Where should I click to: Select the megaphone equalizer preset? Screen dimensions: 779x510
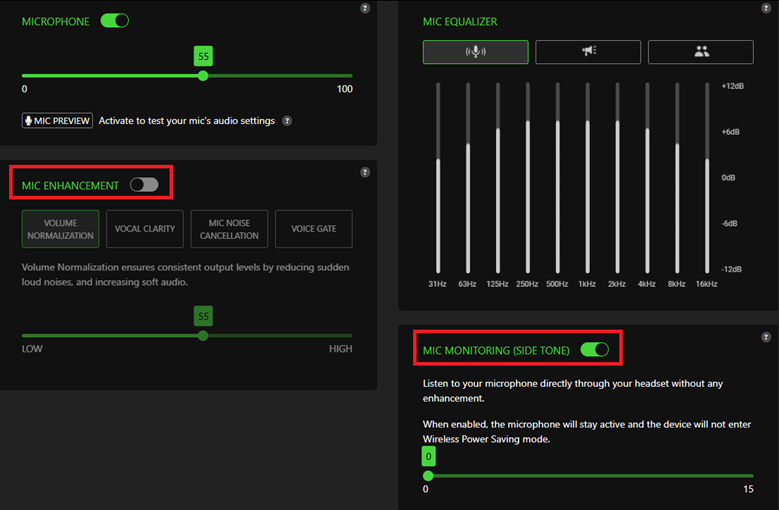click(x=588, y=52)
